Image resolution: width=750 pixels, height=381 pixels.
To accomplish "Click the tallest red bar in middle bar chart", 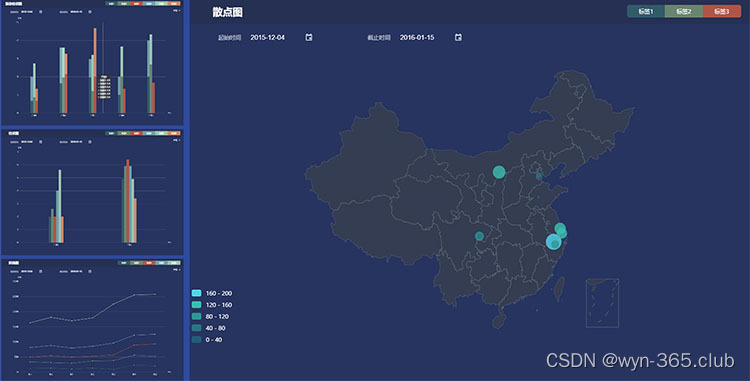I will click(x=128, y=201).
